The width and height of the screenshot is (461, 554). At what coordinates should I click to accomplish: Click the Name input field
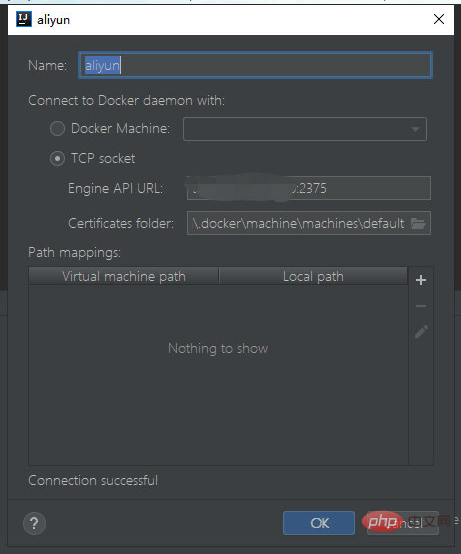click(x=255, y=65)
